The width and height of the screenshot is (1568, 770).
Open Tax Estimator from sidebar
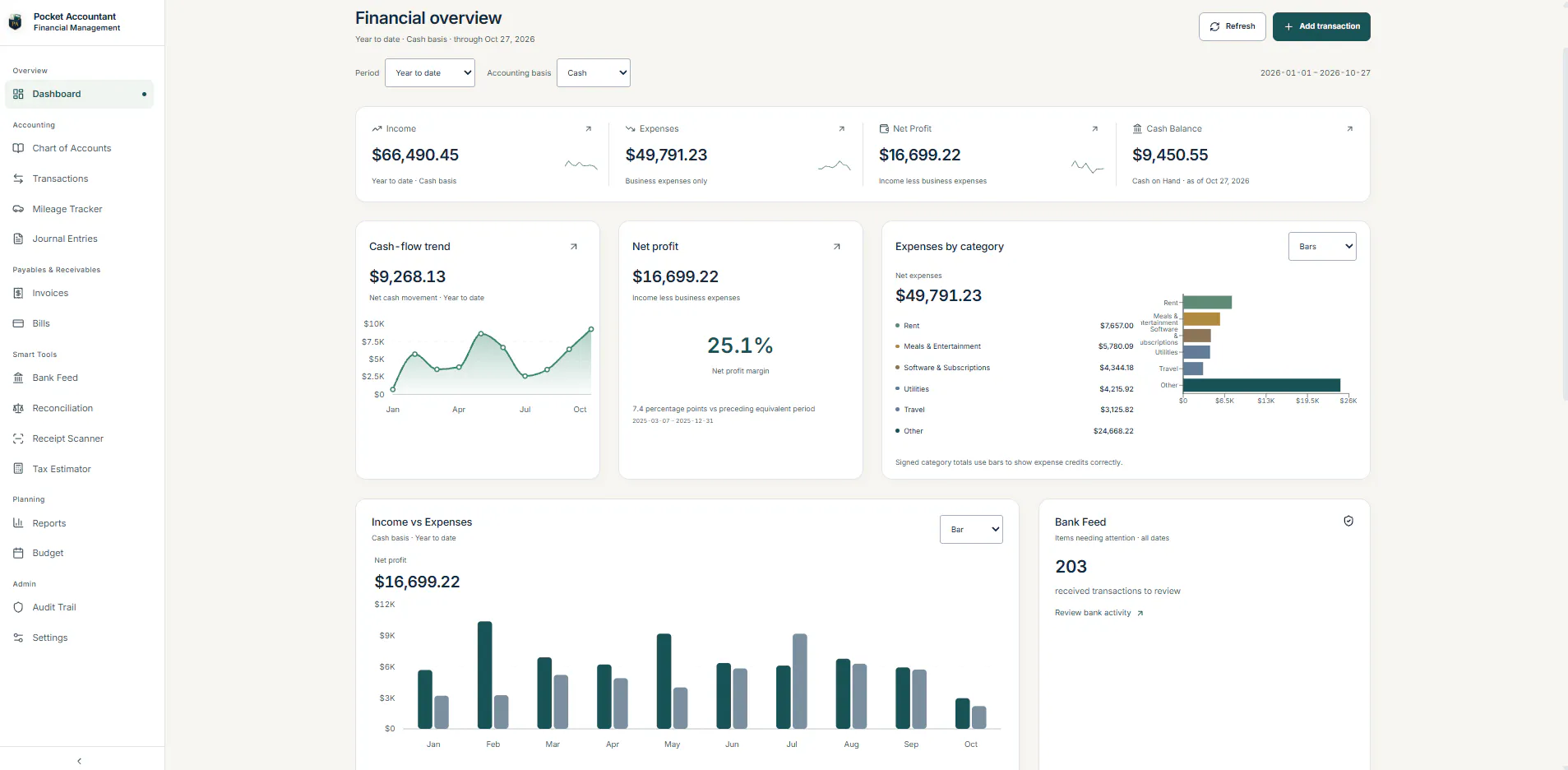[79, 469]
